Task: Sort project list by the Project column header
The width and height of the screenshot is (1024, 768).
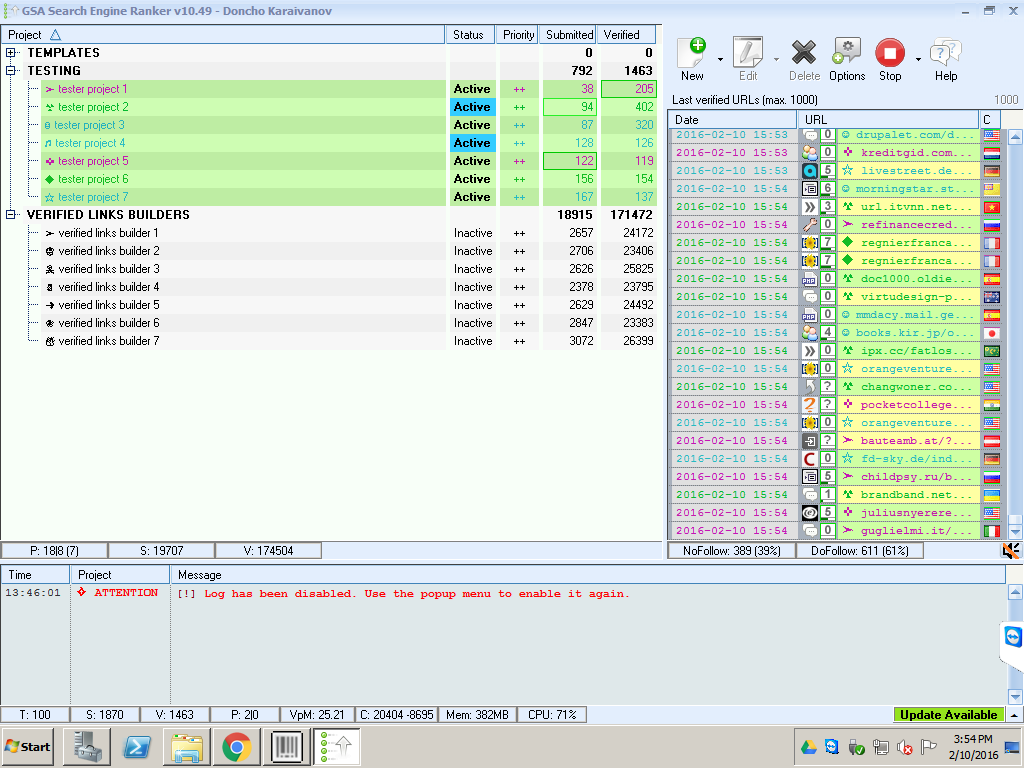Action: pos(223,35)
